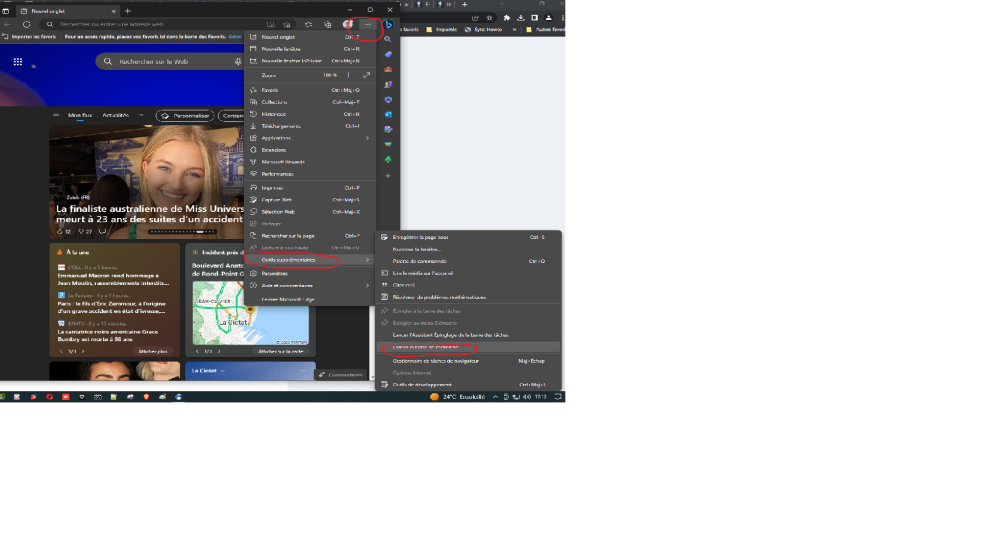
Task: Open Extensions from the Edge menu
Action: pos(310,150)
